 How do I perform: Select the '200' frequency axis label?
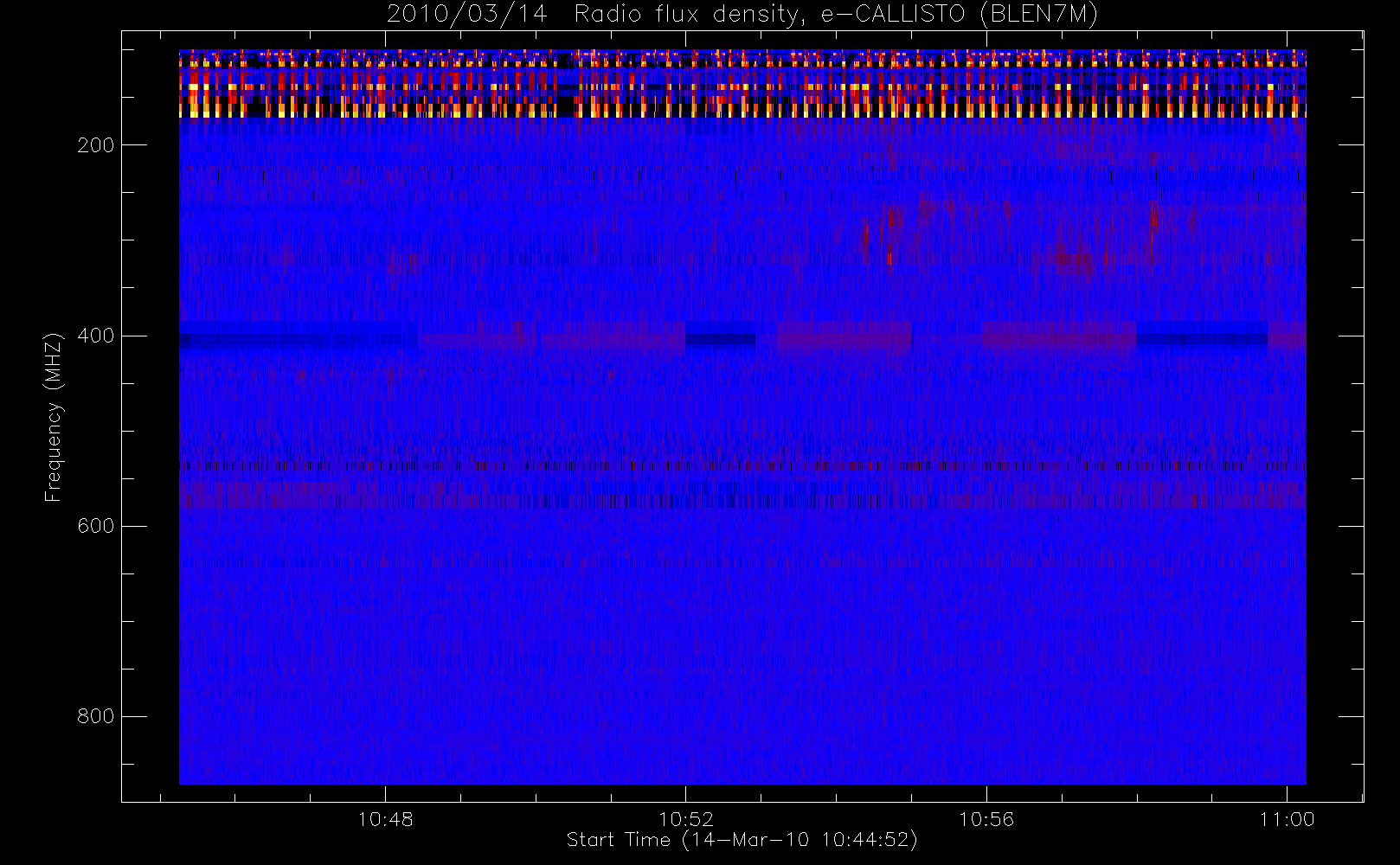click(96, 145)
